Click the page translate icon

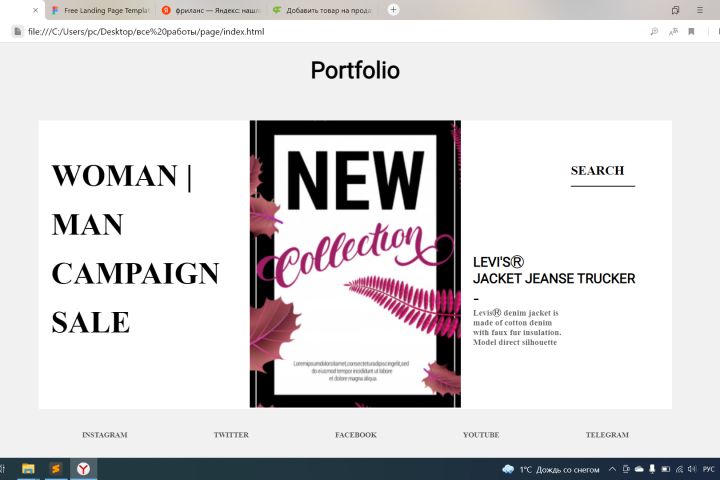(673, 31)
